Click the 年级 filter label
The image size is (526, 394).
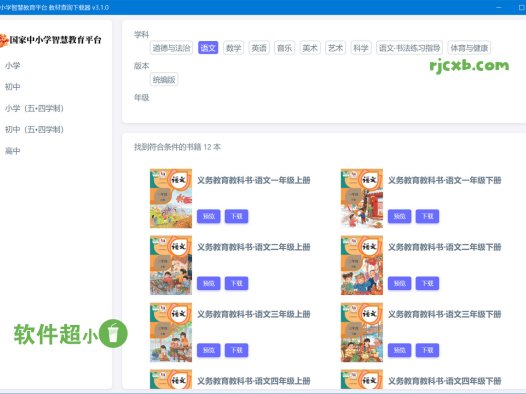pos(141,98)
